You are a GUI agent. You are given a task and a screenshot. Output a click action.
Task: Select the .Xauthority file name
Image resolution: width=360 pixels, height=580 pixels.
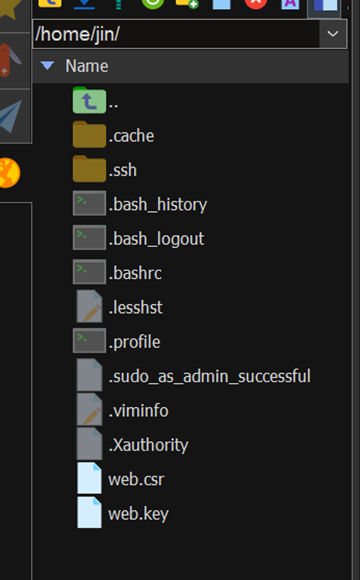(x=149, y=445)
